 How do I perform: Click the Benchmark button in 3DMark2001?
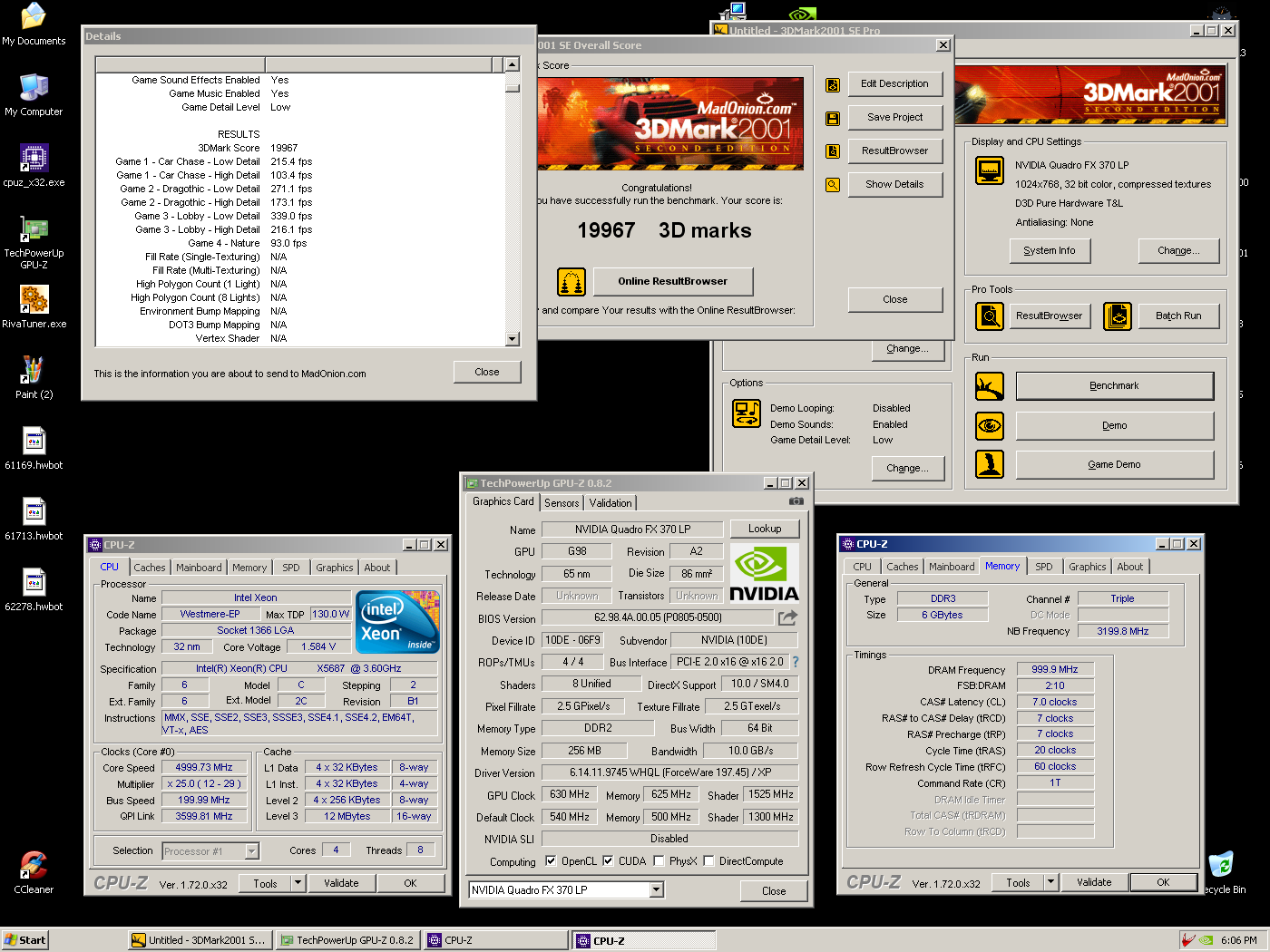coord(1115,386)
